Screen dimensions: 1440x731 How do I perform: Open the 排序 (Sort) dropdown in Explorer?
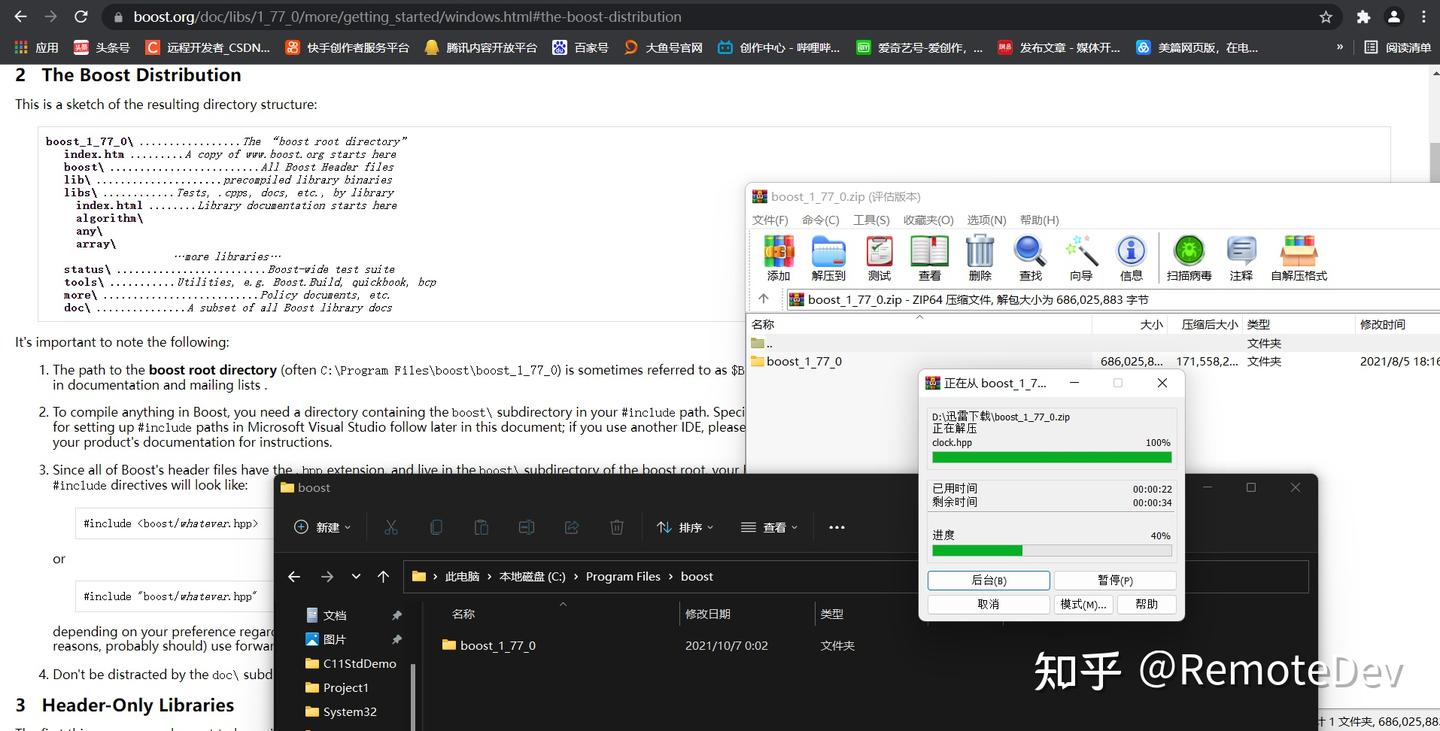(686, 527)
